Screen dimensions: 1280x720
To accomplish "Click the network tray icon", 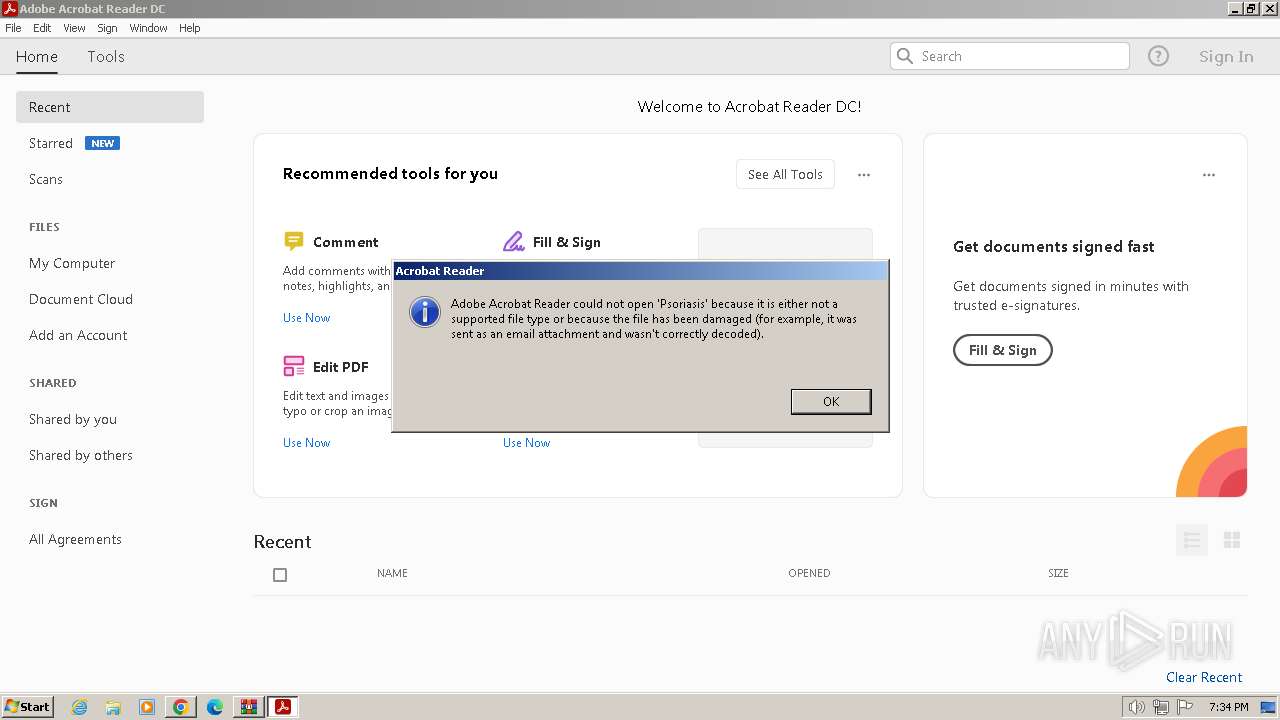I will click(1161, 707).
